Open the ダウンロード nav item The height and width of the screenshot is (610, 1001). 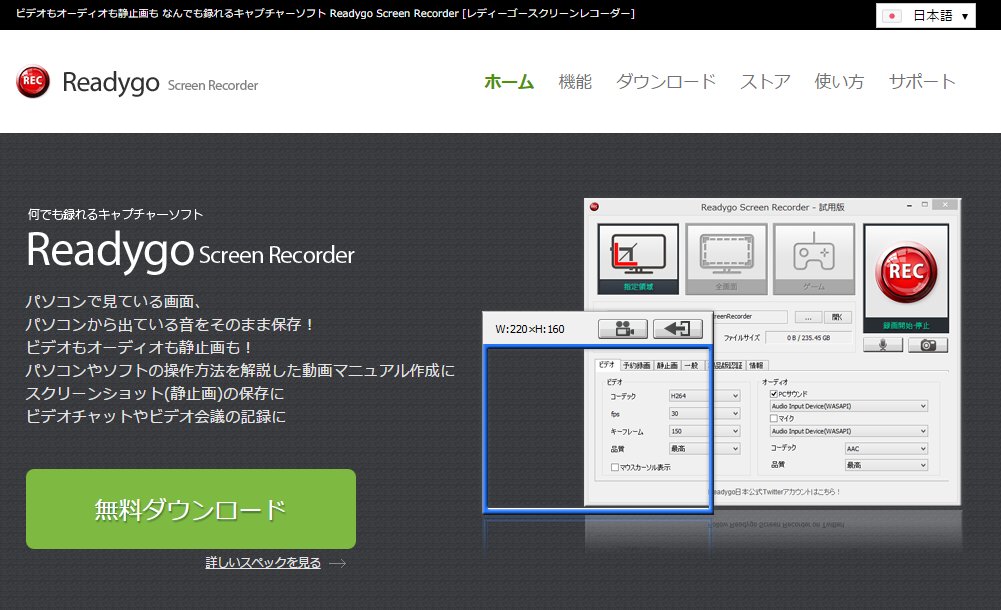[x=666, y=82]
